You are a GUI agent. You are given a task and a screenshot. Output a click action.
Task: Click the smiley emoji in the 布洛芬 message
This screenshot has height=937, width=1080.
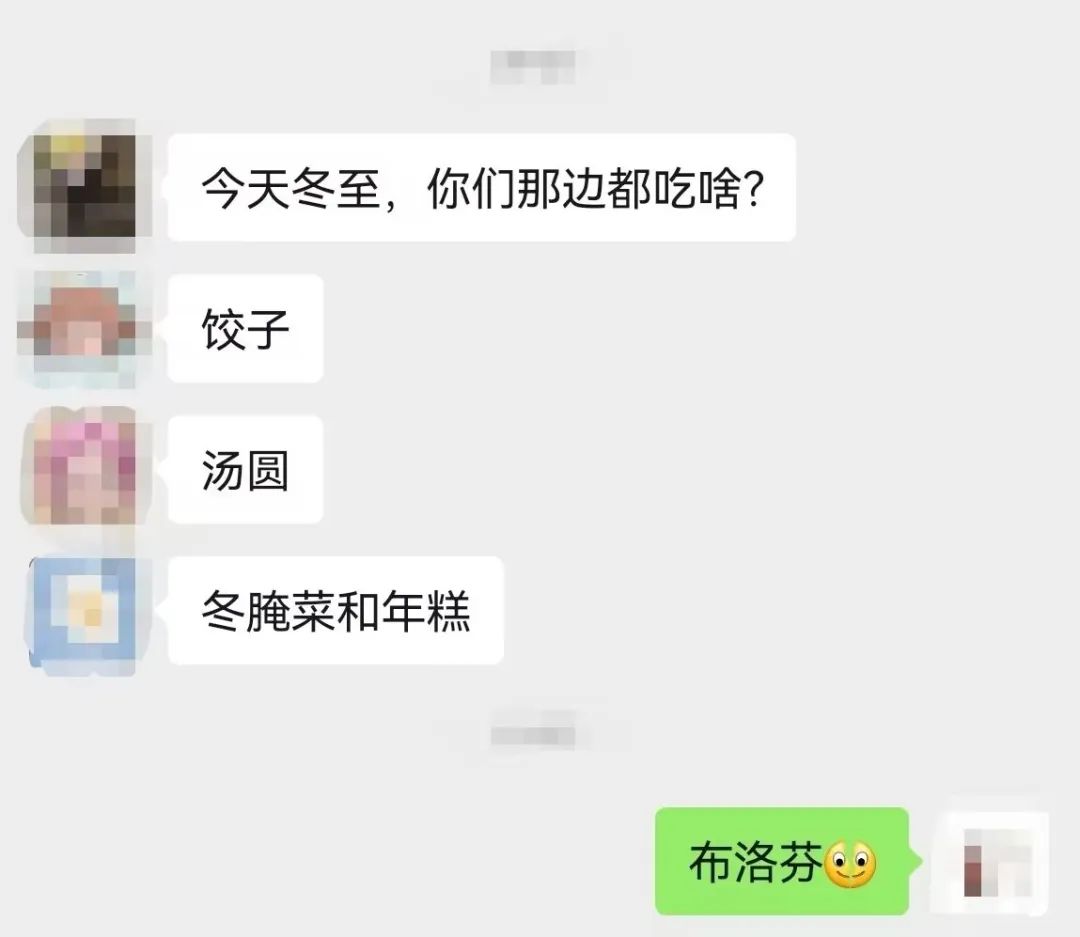(851, 863)
